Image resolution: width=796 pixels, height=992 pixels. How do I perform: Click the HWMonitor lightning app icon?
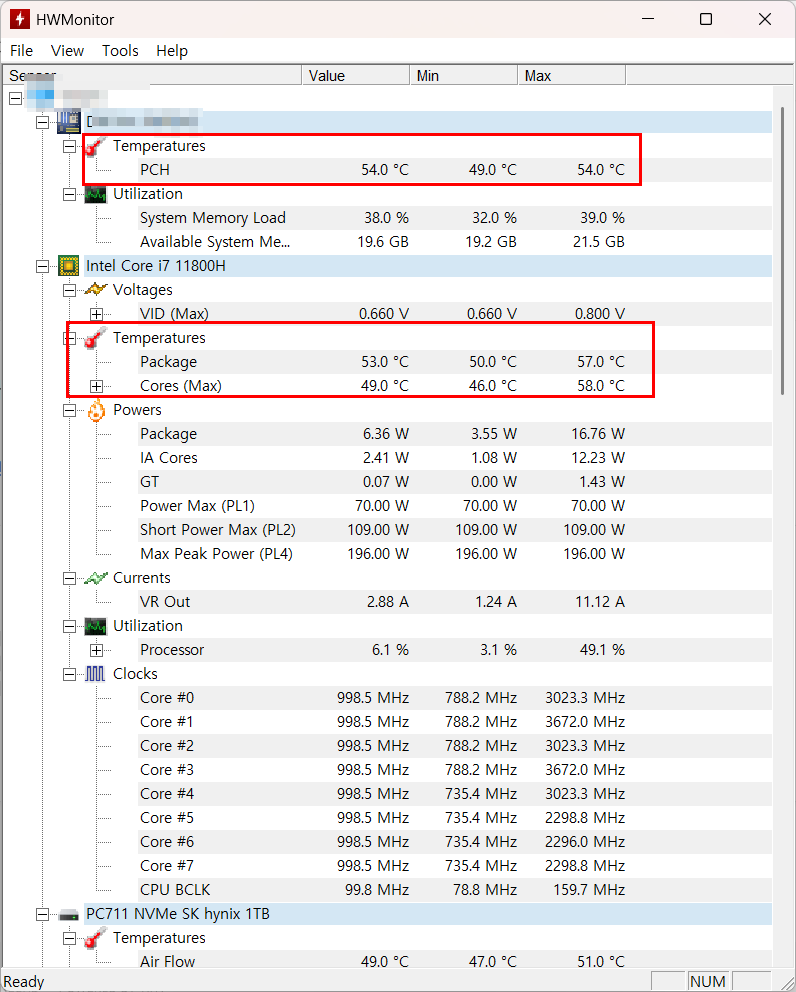click(x=20, y=19)
